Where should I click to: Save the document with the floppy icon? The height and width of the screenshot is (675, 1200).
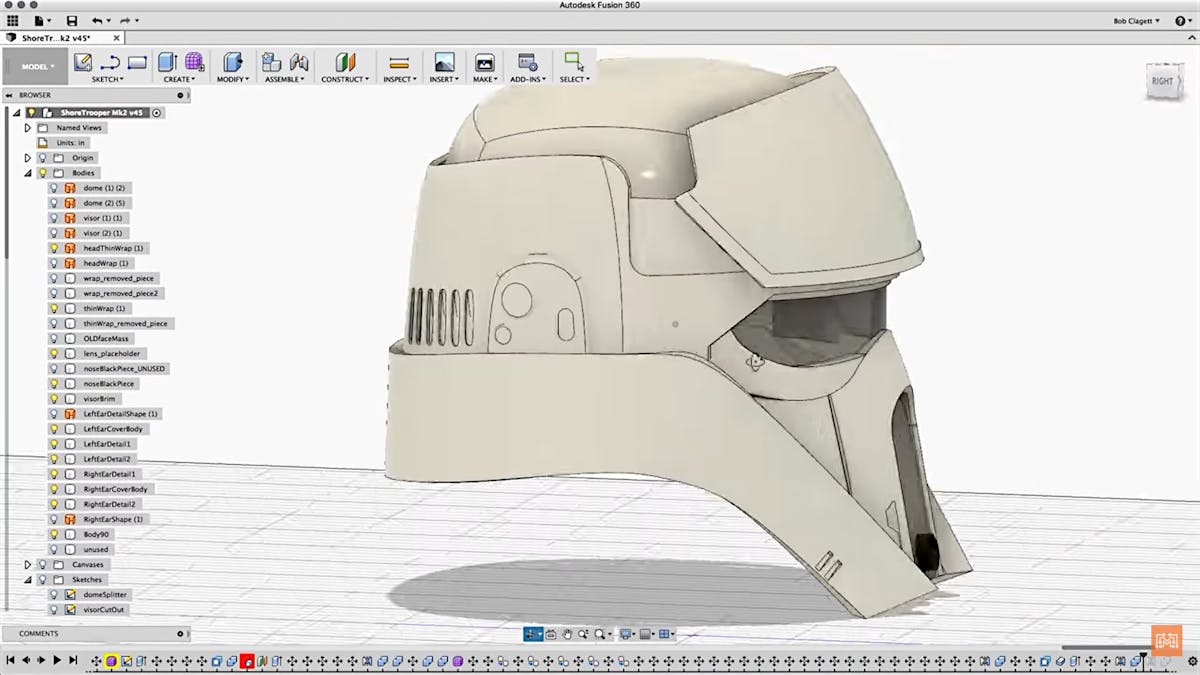click(71, 20)
